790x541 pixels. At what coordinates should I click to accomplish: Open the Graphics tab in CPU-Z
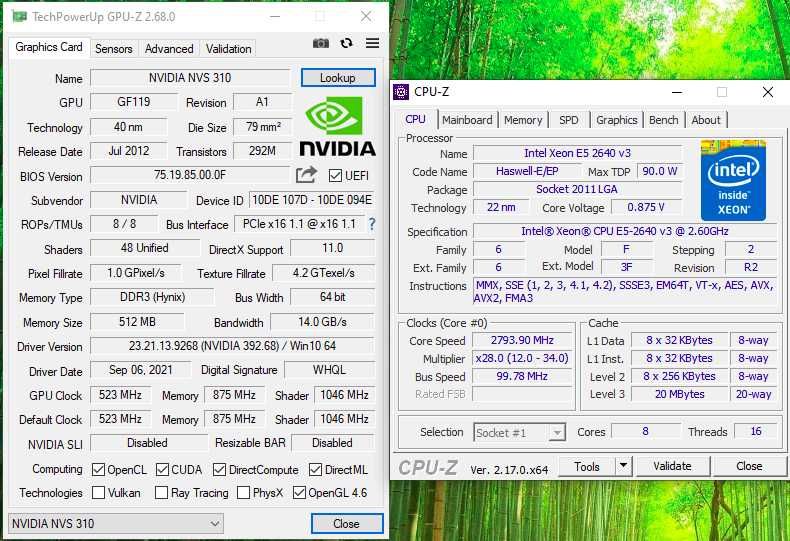pos(617,120)
